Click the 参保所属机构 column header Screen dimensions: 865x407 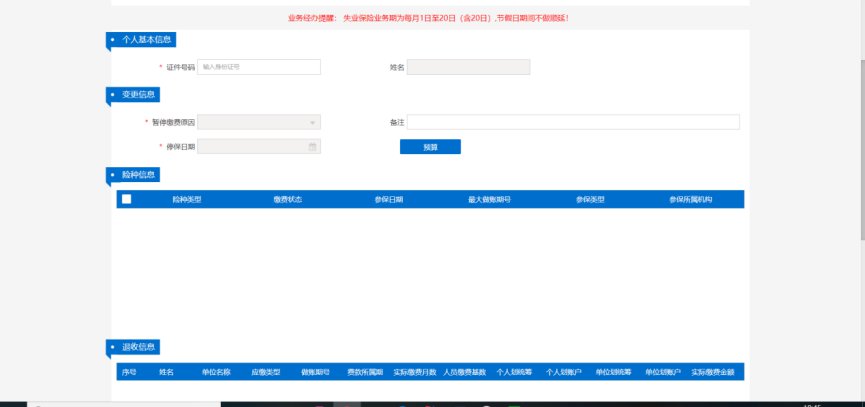pyautogui.click(x=690, y=199)
